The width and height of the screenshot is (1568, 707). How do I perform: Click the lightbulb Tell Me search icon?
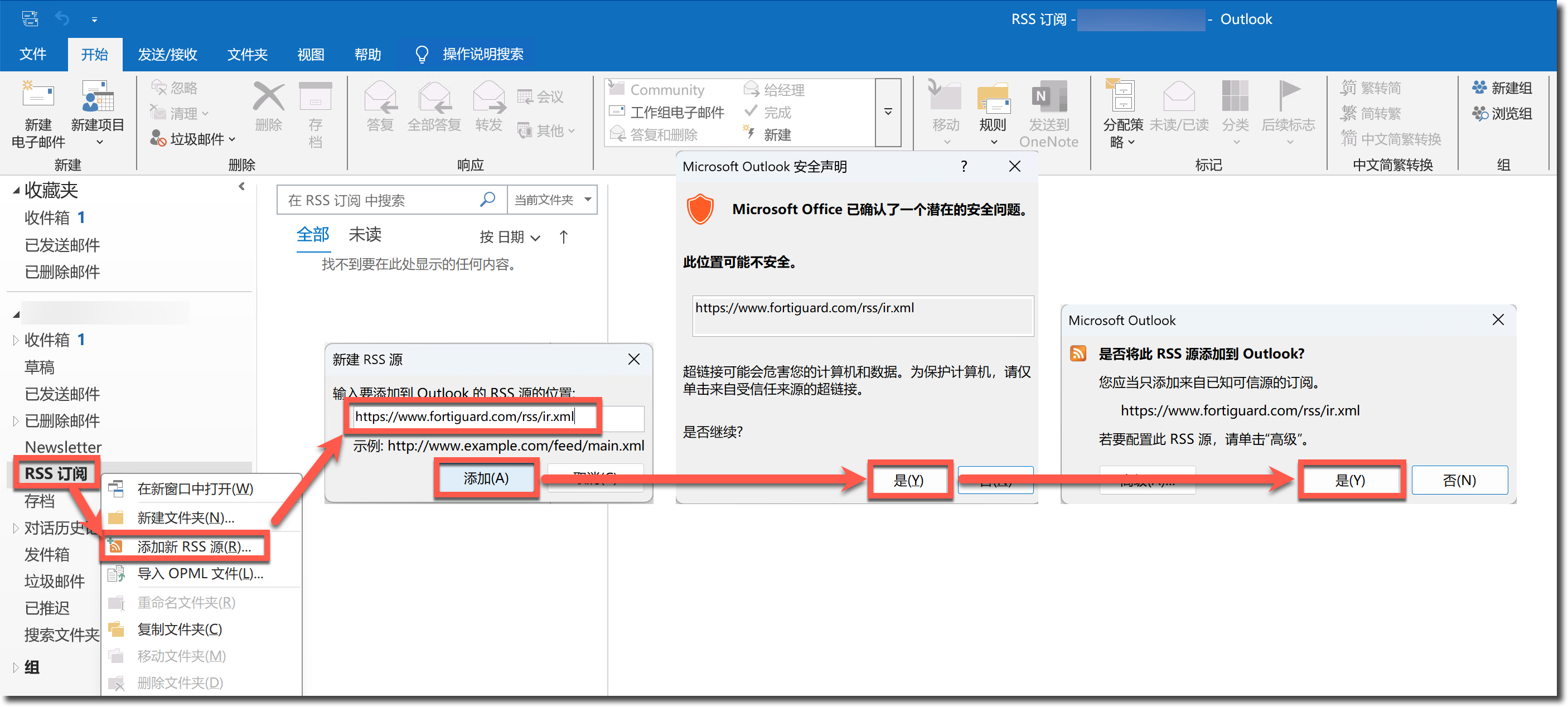pyautogui.click(x=421, y=54)
